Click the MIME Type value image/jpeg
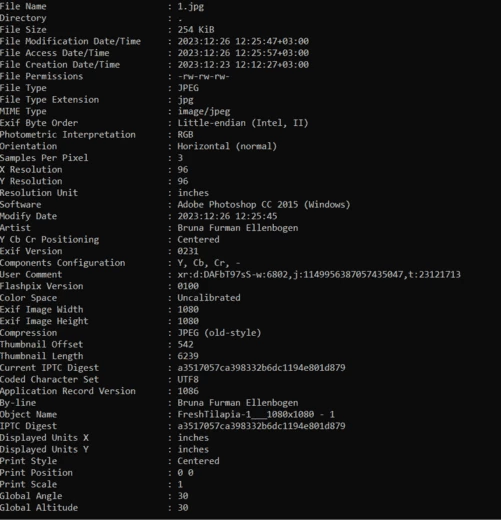The image size is (501, 520). pos(204,112)
